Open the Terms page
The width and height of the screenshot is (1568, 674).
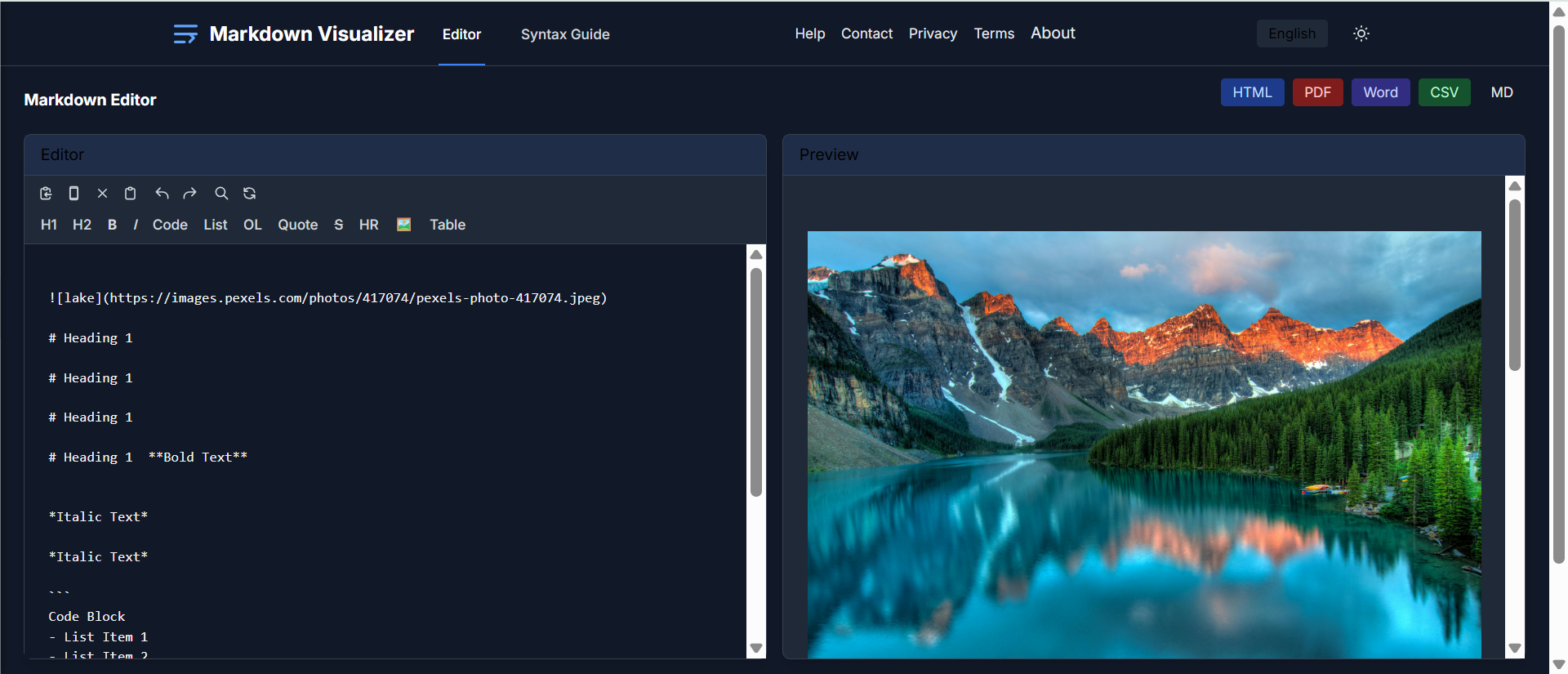994,33
